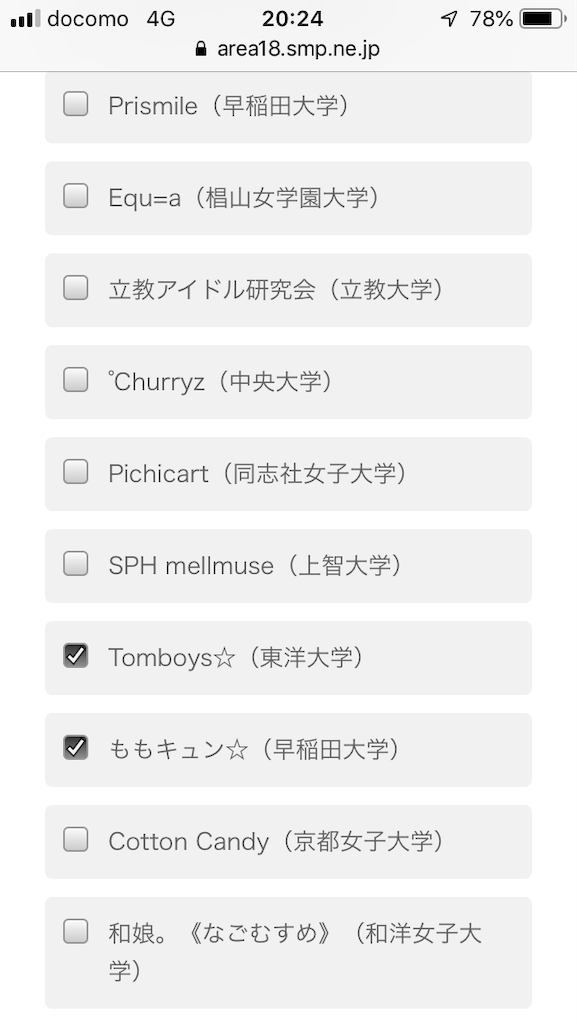The width and height of the screenshot is (577, 1024).
Task: Select the SPH mellmuse (上智大学) checkbox
Action: click(x=76, y=564)
